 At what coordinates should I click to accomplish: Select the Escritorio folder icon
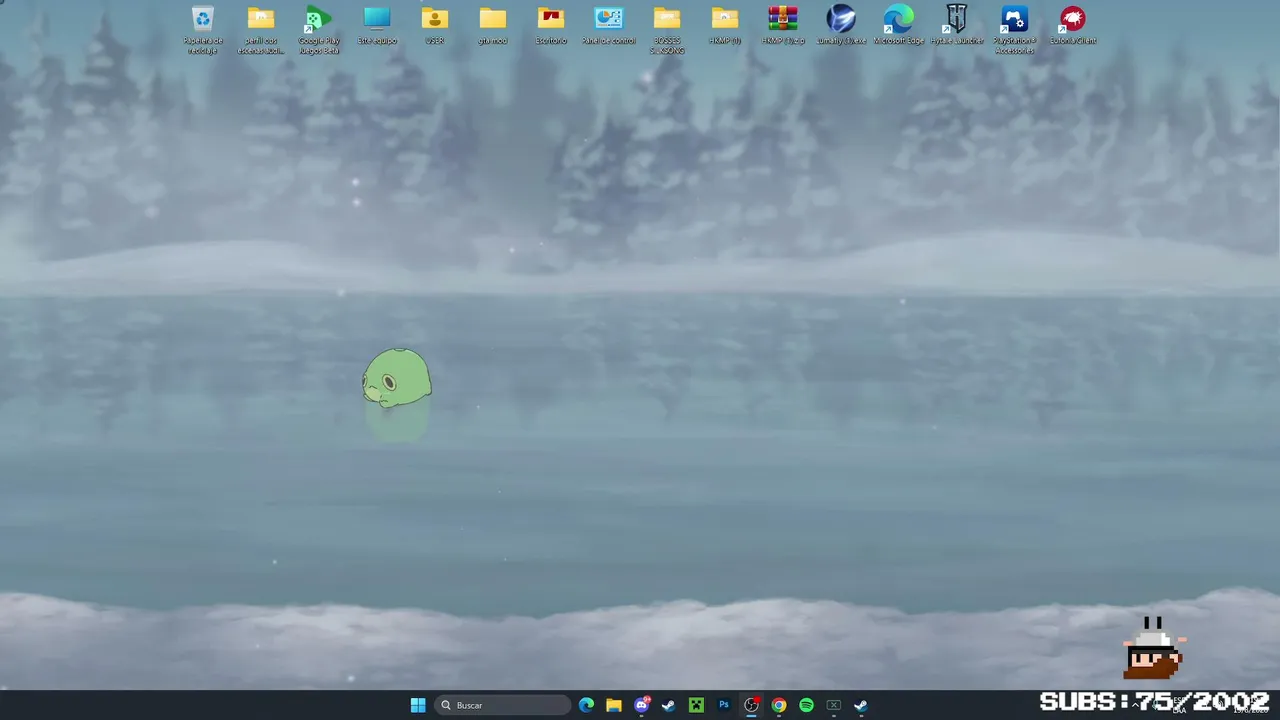click(x=550, y=25)
